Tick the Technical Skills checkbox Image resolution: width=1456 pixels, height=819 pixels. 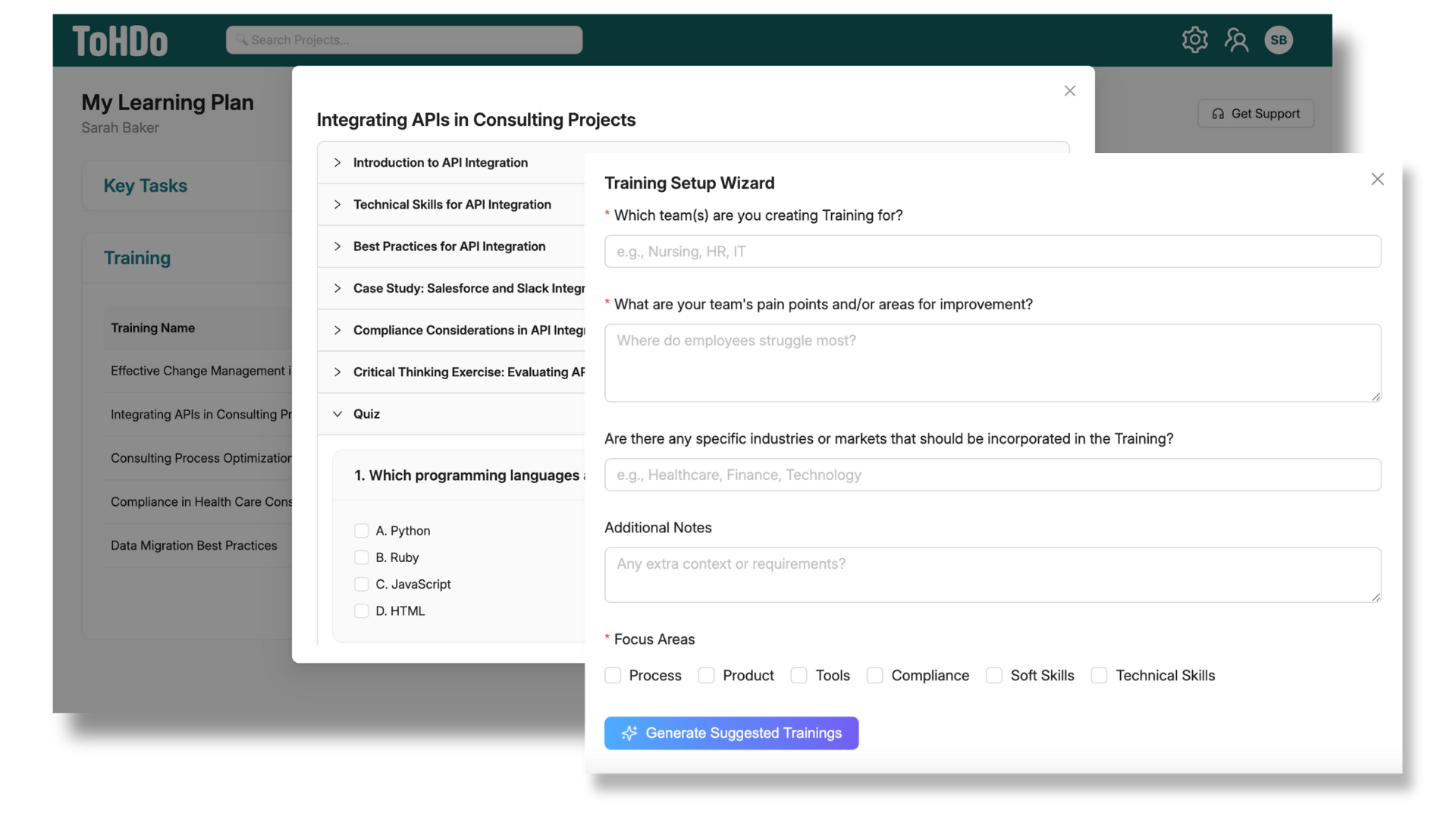point(1099,675)
